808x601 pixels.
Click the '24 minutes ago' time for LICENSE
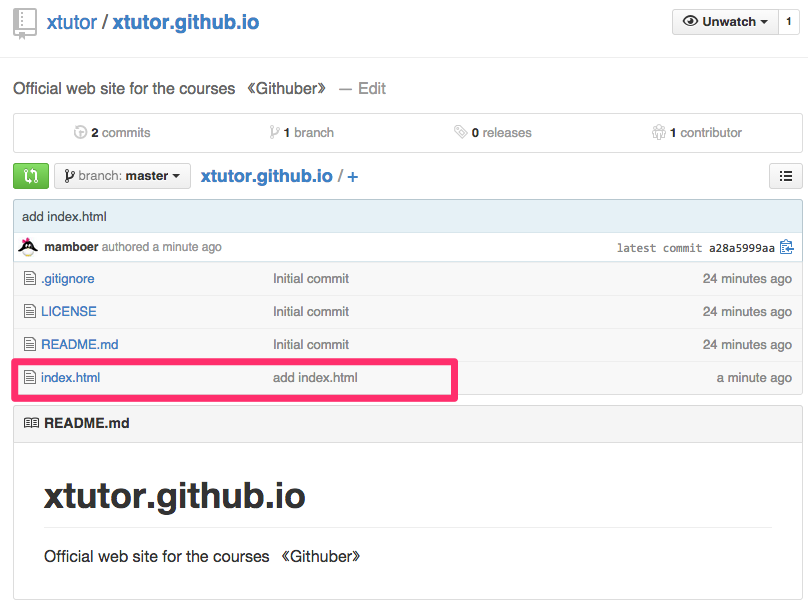[747, 312]
